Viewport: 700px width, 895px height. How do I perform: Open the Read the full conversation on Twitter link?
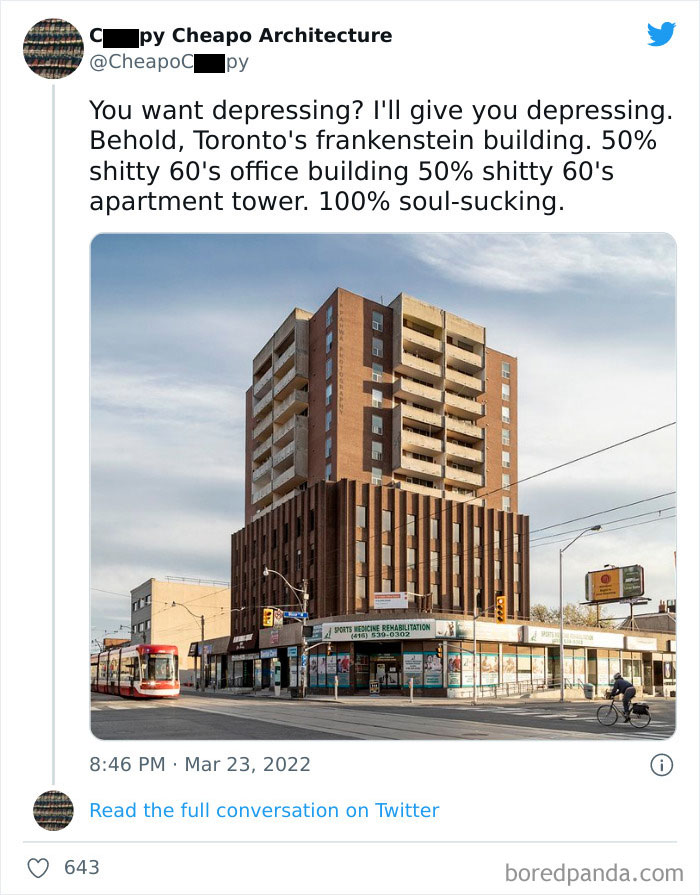pyautogui.click(x=264, y=810)
